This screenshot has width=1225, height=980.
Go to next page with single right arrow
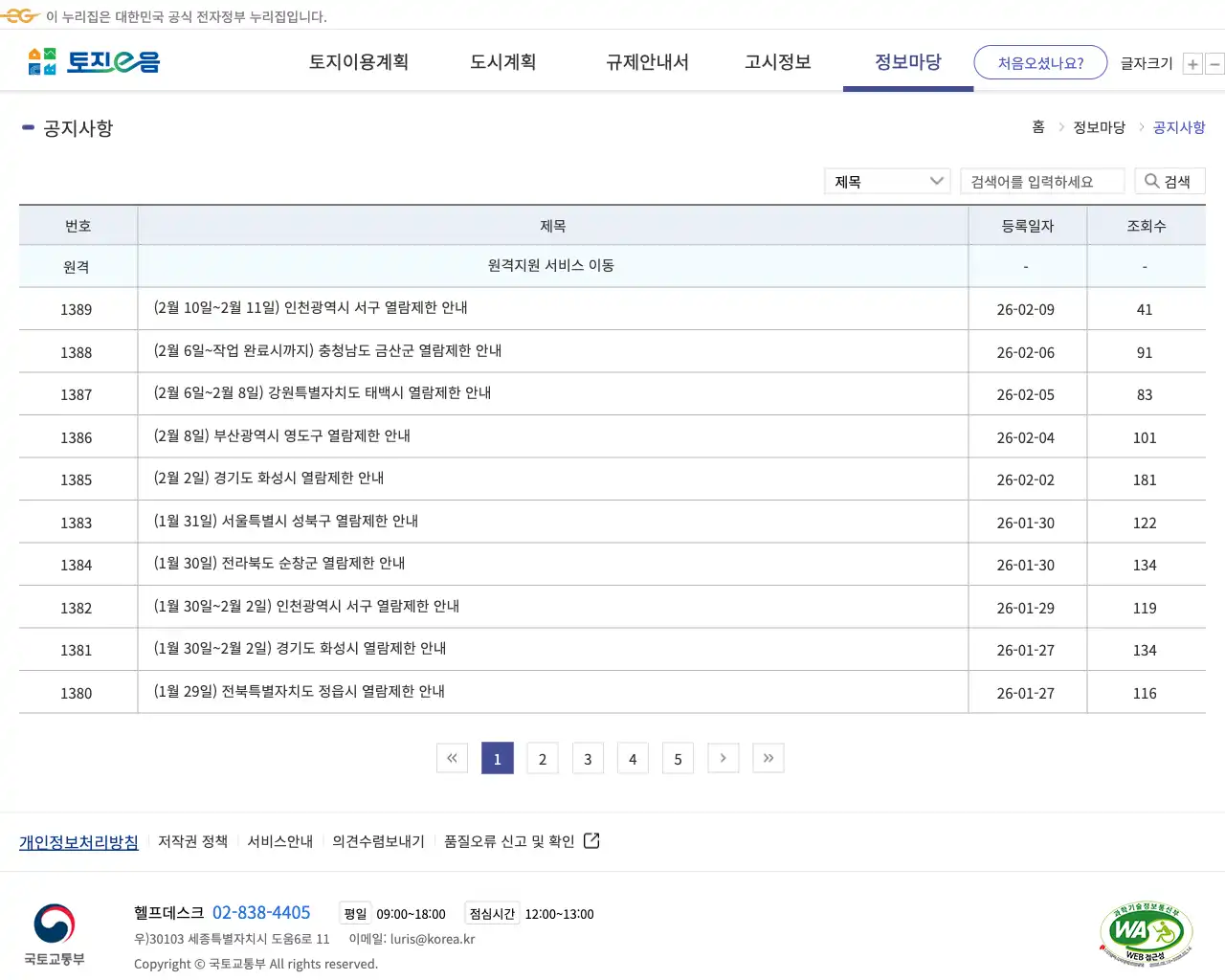(x=723, y=758)
